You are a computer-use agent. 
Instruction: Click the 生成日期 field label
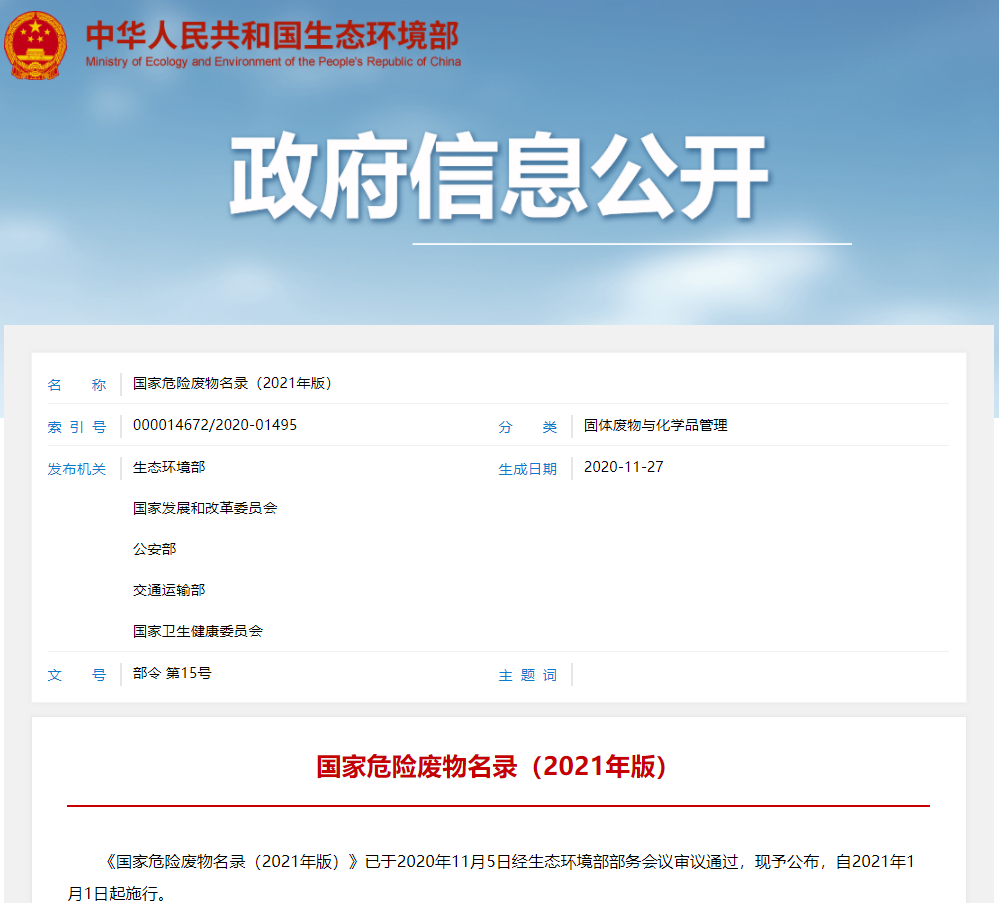tap(528, 469)
